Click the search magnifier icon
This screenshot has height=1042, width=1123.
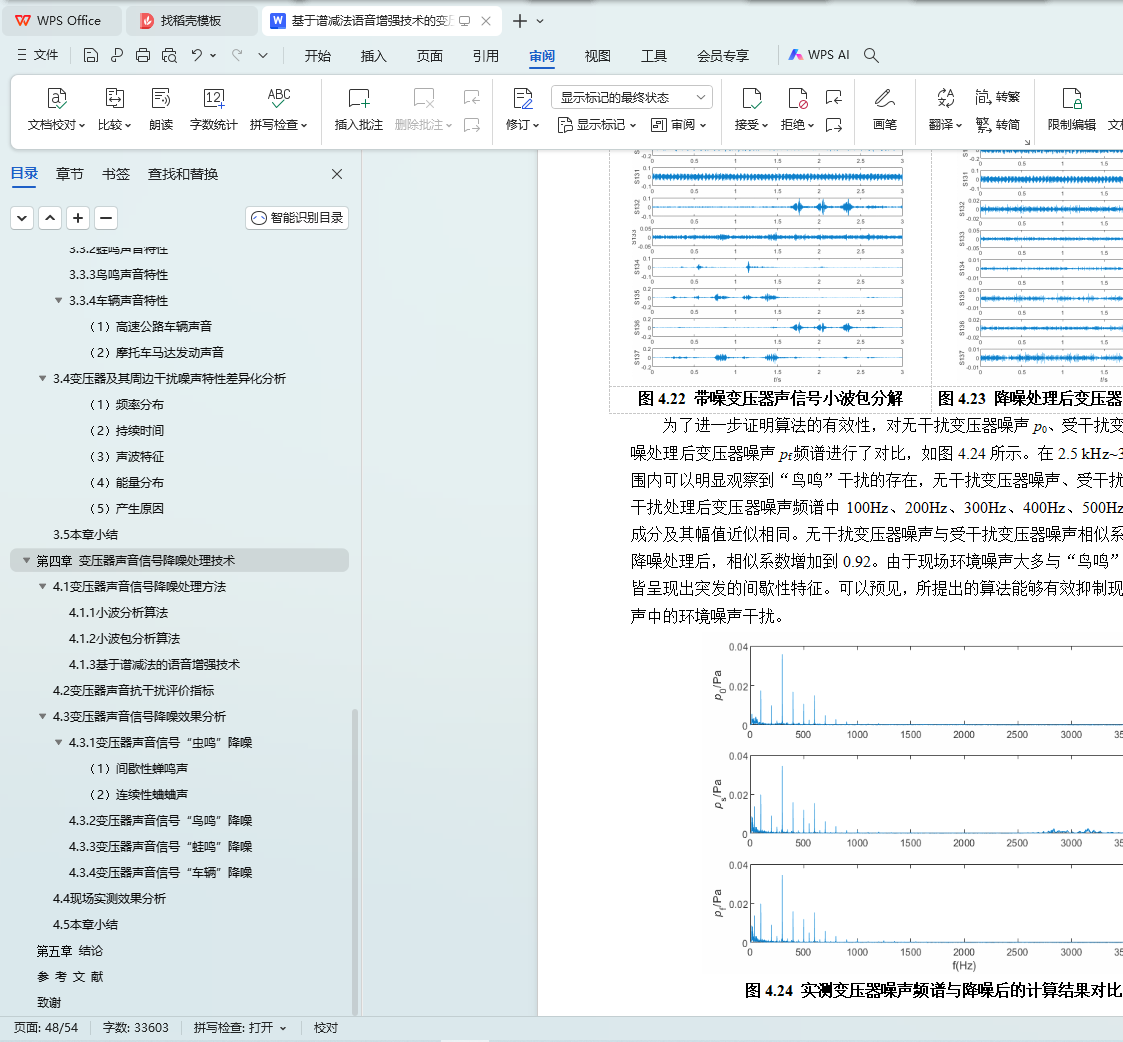pyautogui.click(x=871, y=55)
